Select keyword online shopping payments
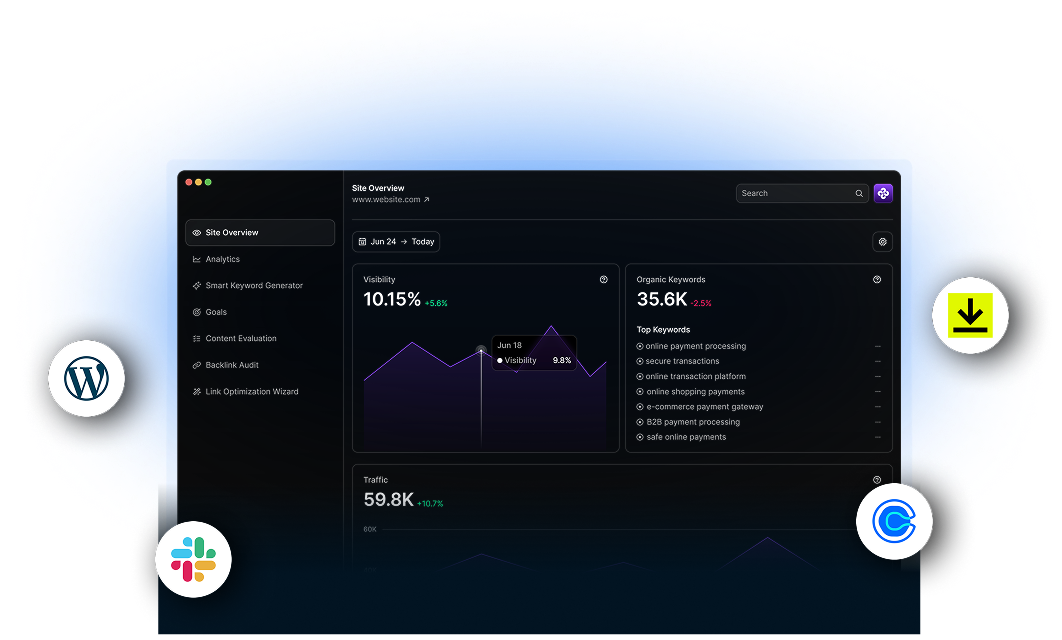1062x640 pixels. [x=695, y=391]
